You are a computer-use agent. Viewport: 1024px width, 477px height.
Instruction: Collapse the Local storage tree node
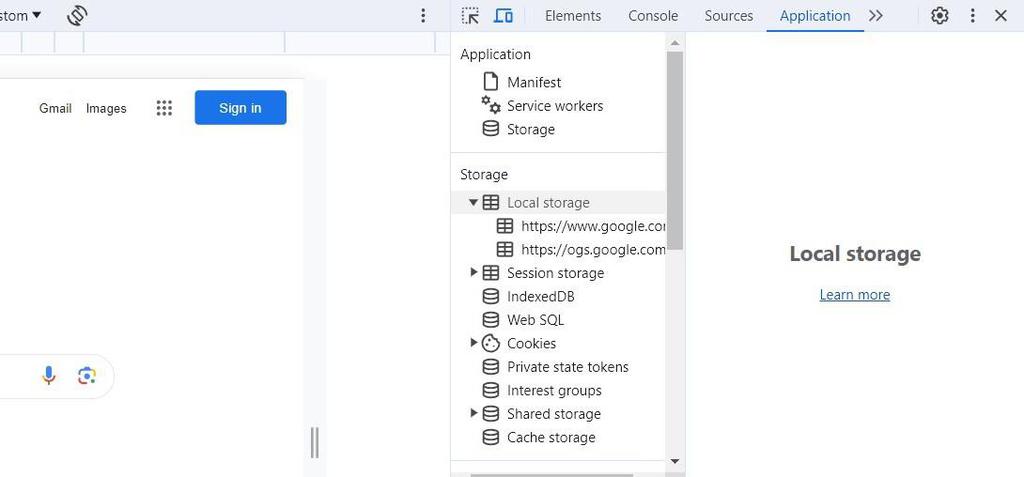474,202
